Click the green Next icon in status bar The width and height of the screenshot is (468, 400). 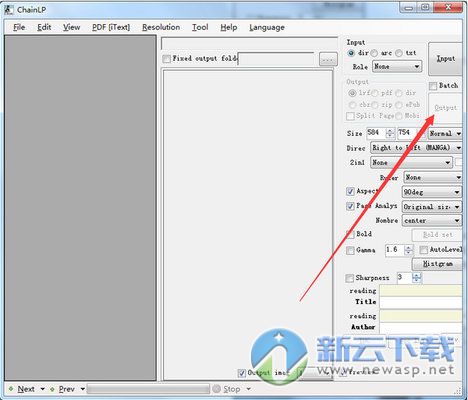click(x=11, y=389)
